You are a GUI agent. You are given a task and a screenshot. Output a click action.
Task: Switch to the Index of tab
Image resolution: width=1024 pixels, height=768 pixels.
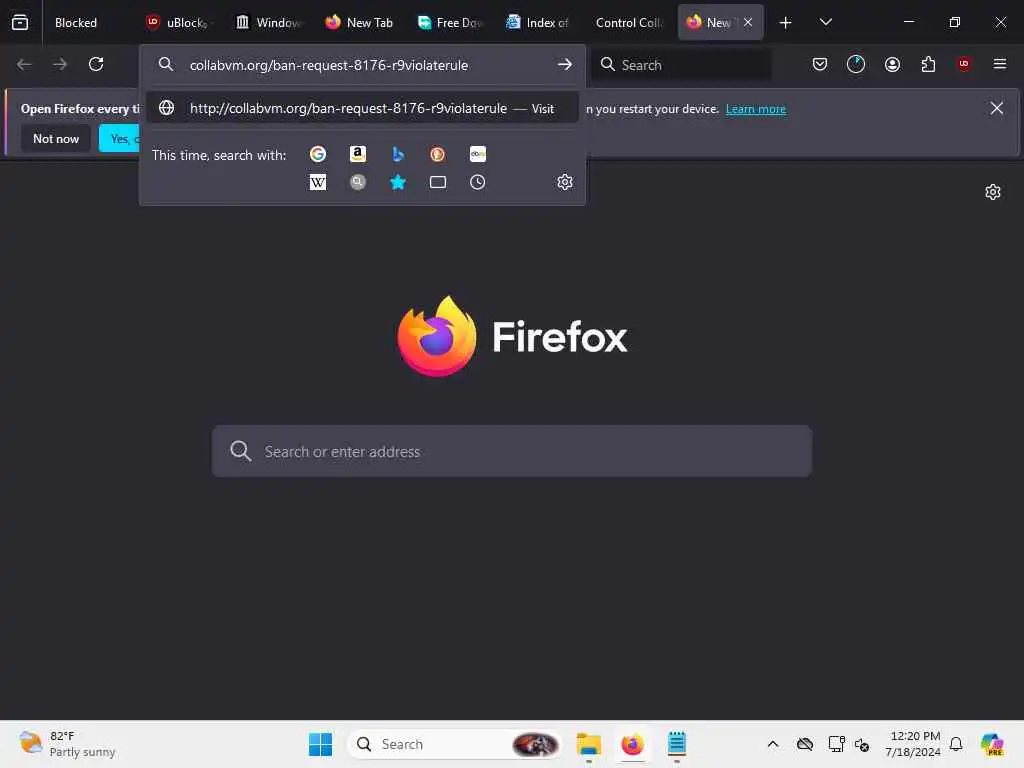pos(538,23)
